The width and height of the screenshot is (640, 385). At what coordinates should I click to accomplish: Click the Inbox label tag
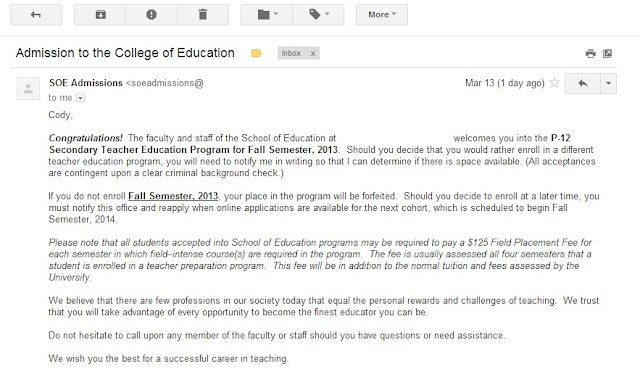[x=291, y=53]
